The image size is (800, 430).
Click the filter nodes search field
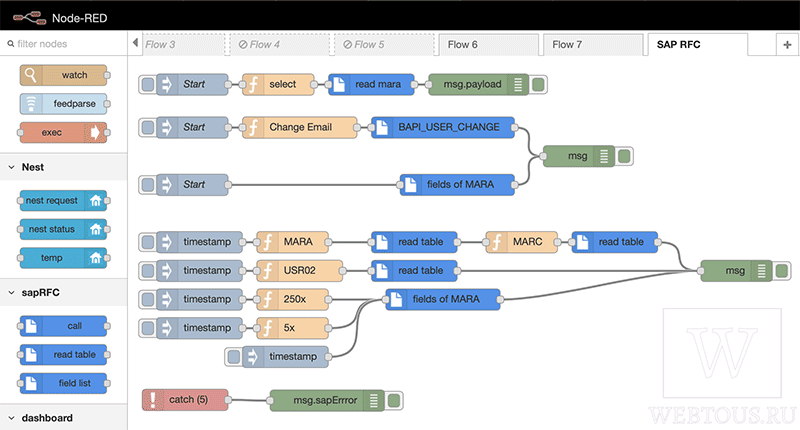[64, 44]
